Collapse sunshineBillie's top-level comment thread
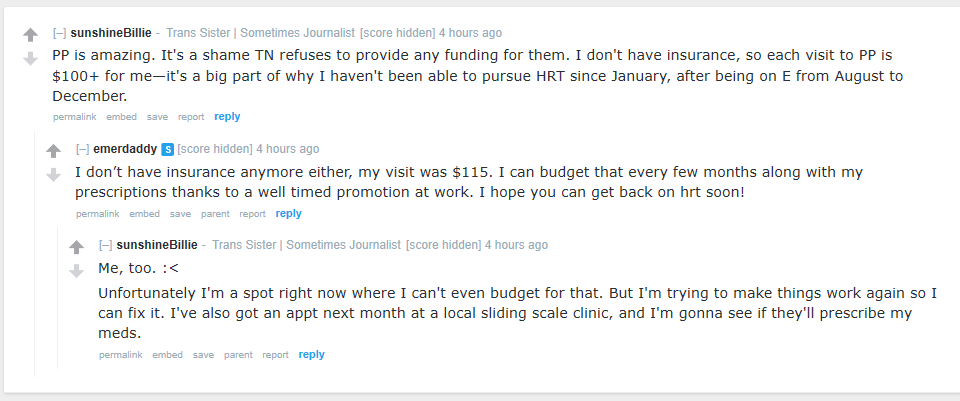Viewport: 960px width, 401px height. coord(59,33)
